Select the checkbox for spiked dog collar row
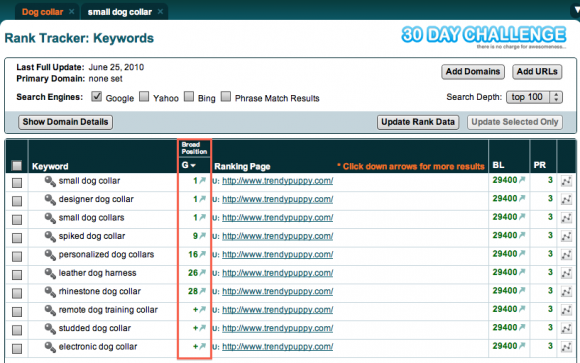This screenshot has height=363, width=580. [x=17, y=238]
